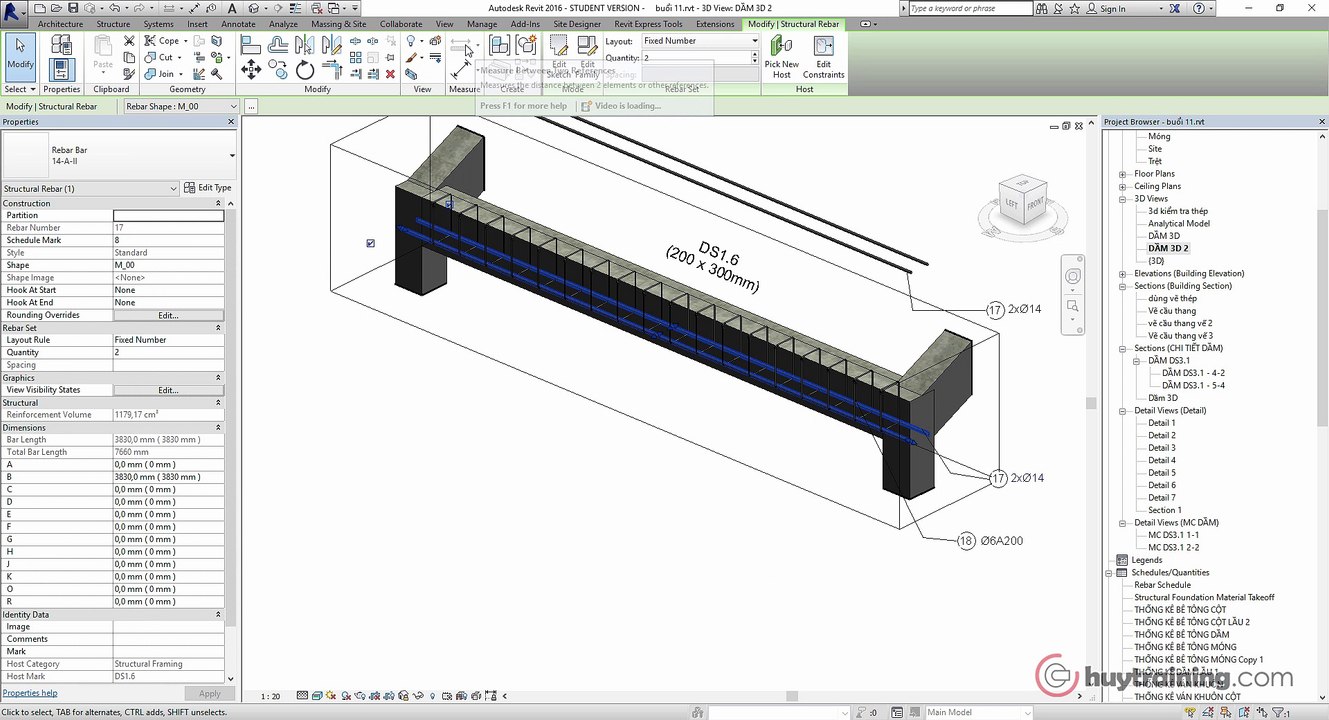The height and width of the screenshot is (720, 1329).
Task: Toggle the checkbox left of the beam's bounding box
Action: [x=371, y=243]
